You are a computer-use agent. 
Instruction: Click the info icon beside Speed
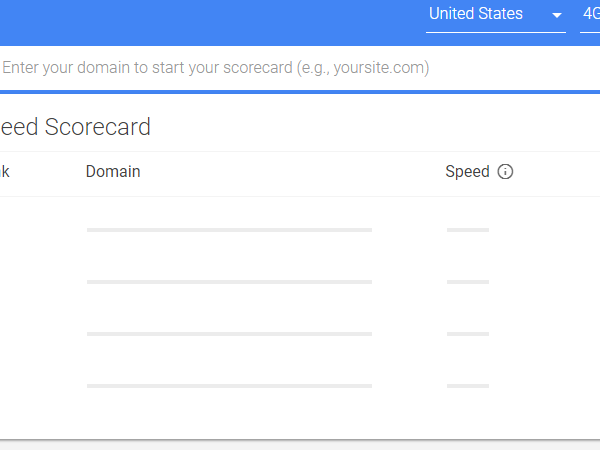505,172
